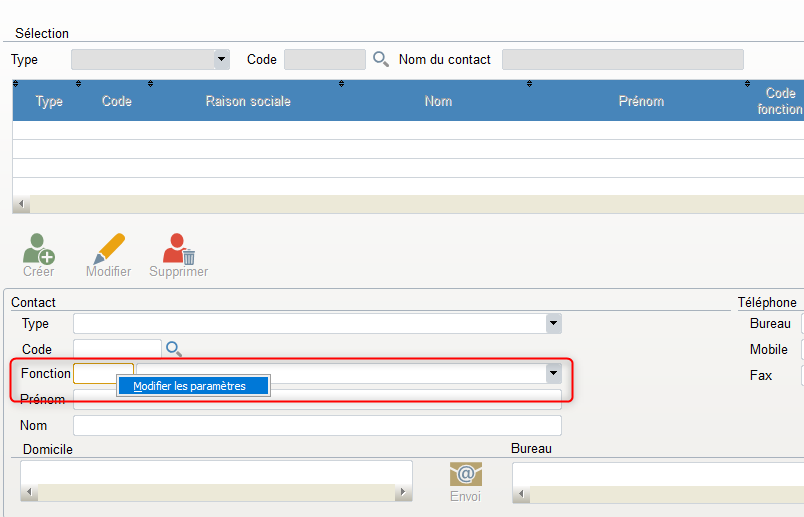Click the Code fonction column header
Viewport: 804px width, 517px height.
coord(779,101)
